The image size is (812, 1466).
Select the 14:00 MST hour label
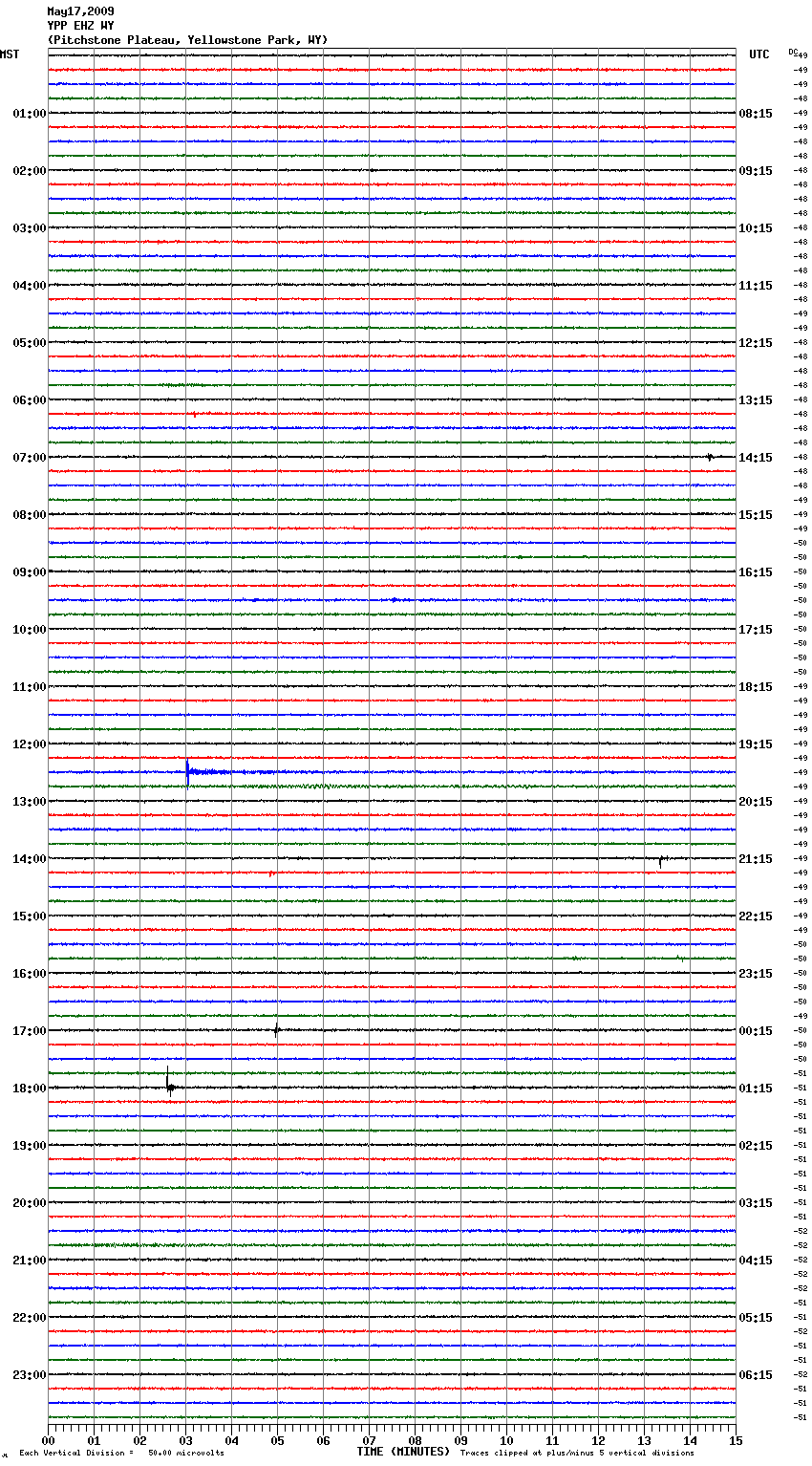click(30, 859)
